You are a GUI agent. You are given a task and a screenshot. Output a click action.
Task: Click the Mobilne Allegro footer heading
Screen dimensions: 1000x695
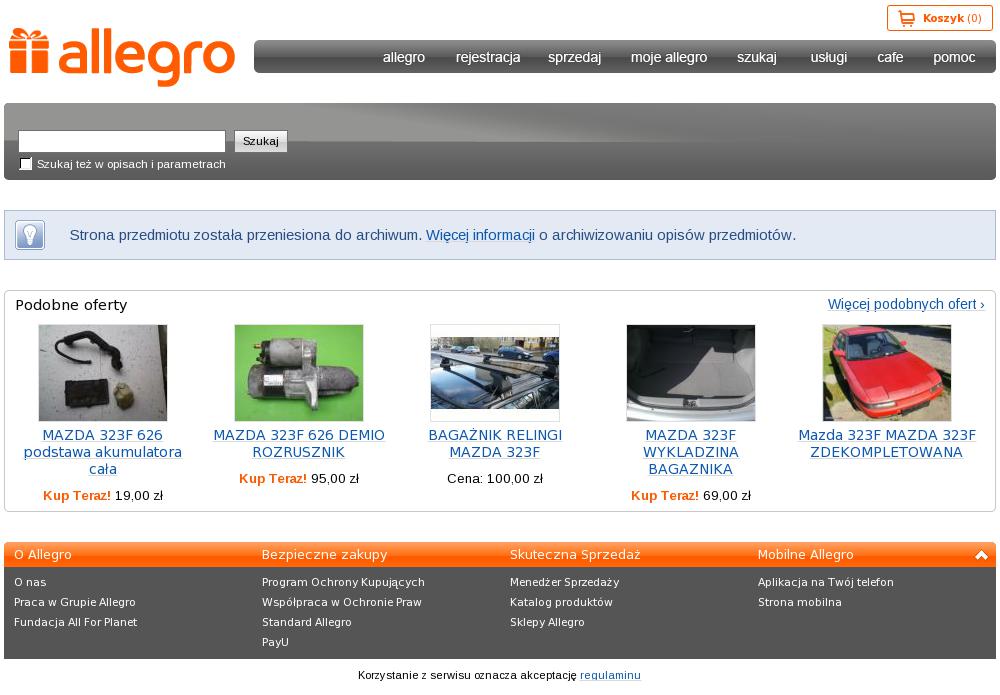[805, 555]
